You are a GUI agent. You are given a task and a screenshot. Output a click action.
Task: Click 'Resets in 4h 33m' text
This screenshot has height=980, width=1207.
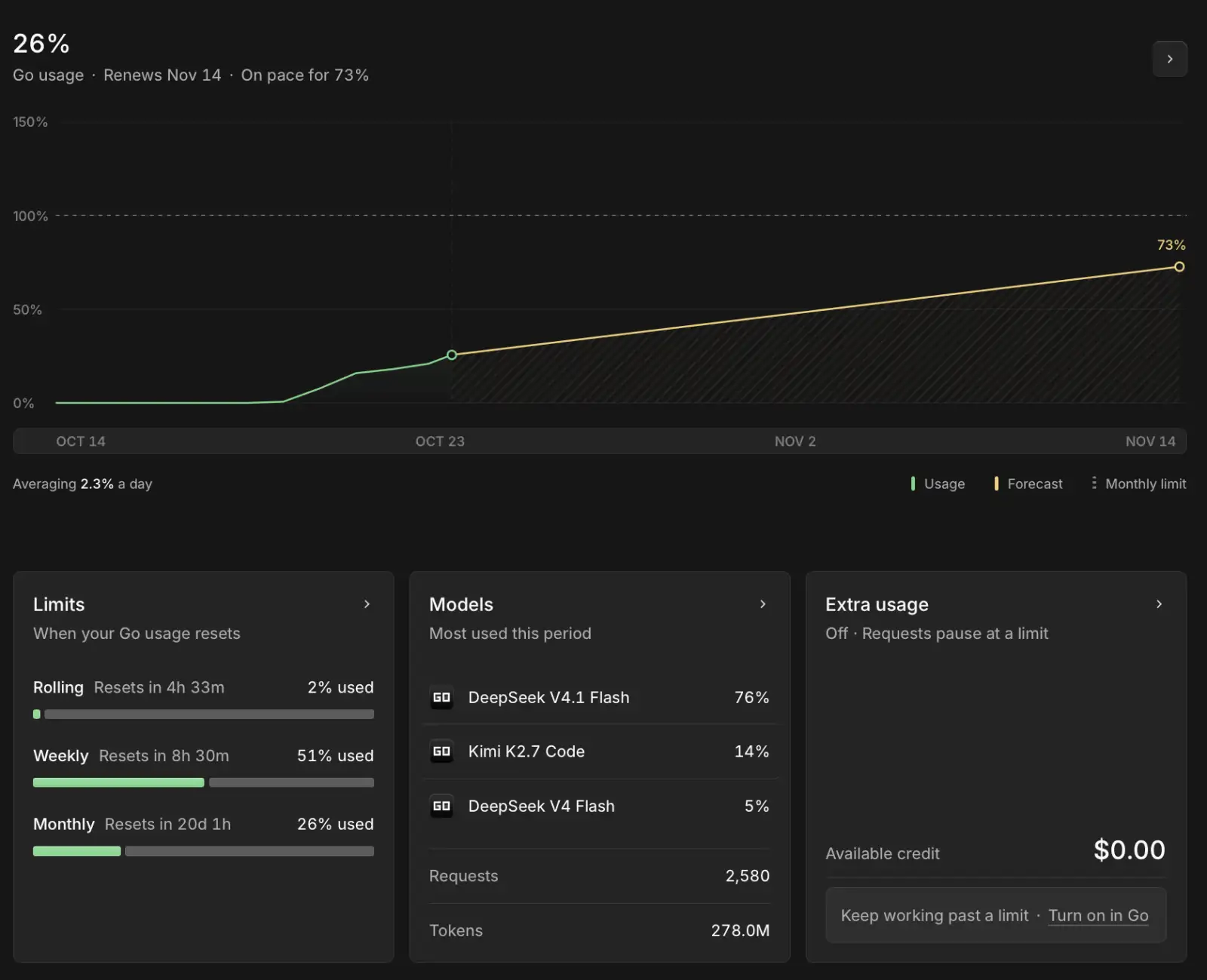[159, 687]
